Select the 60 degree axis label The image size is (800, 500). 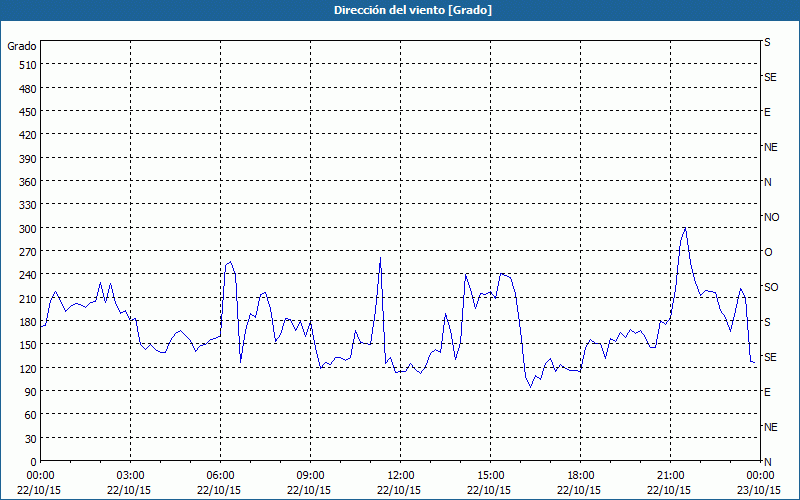31,415
